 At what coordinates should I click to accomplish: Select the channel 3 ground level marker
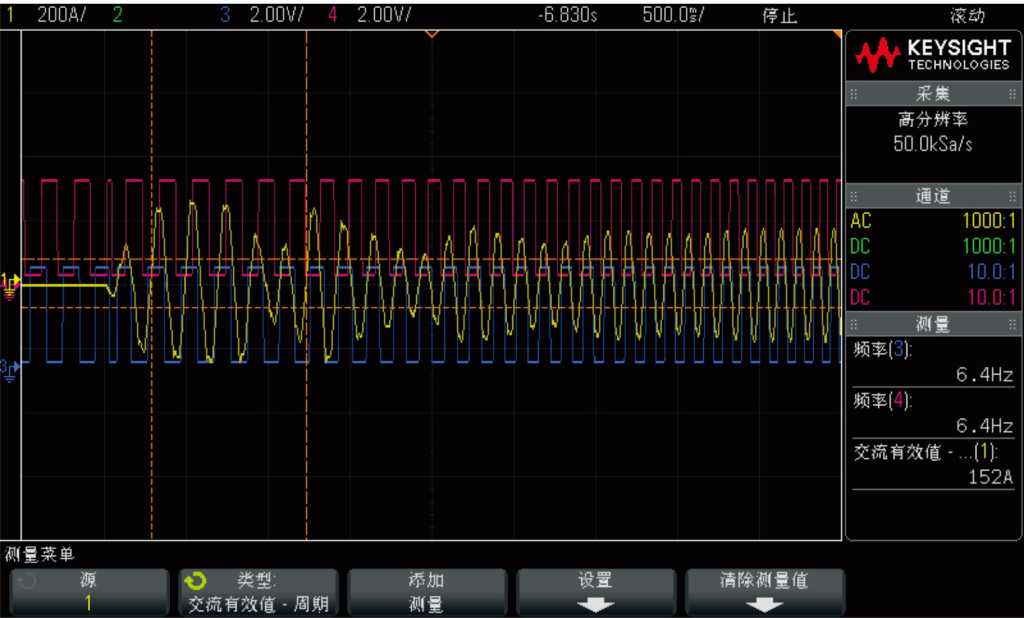[10, 368]
